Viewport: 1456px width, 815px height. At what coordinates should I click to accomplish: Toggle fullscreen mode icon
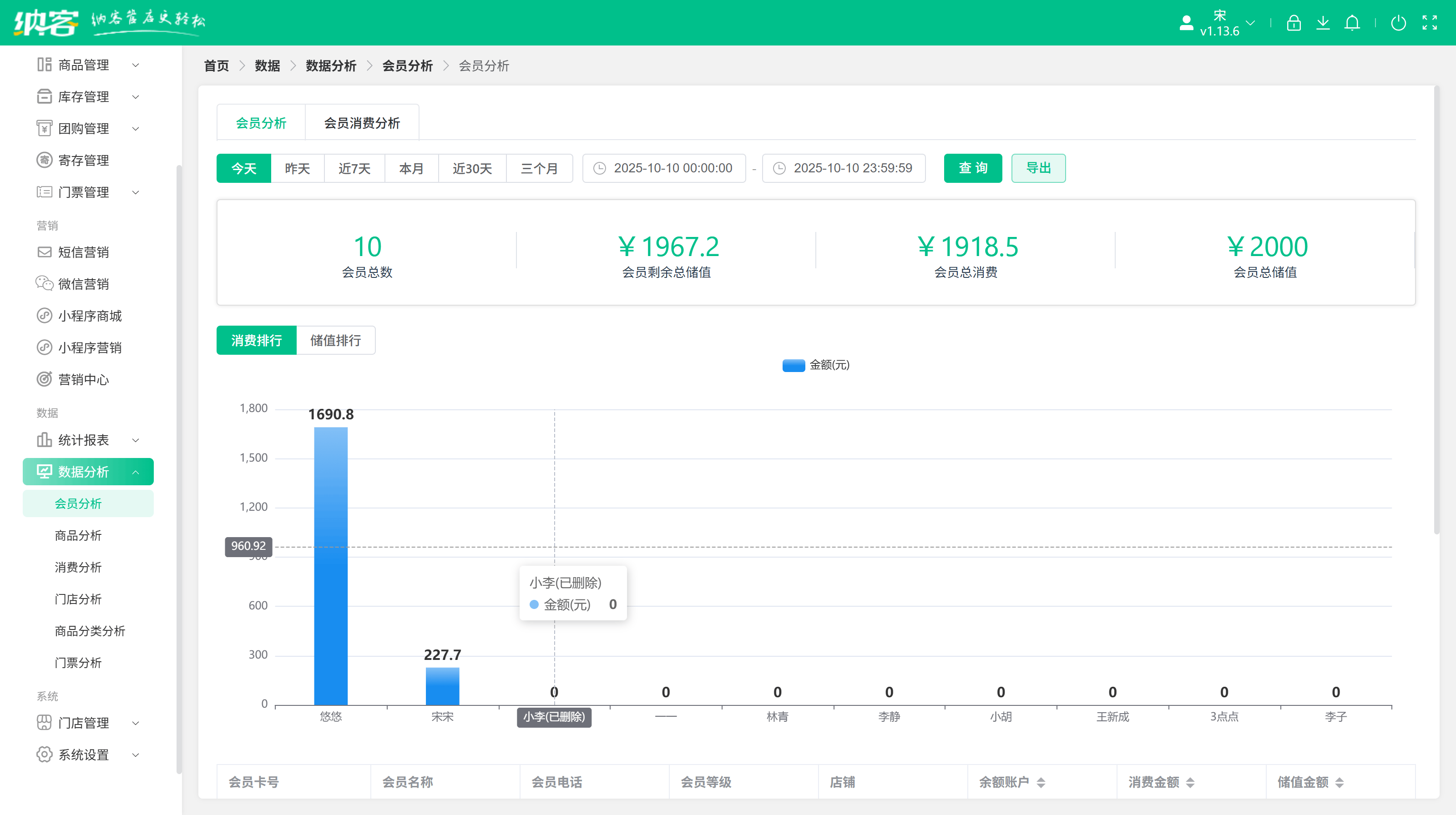(x=1430, y=23)
